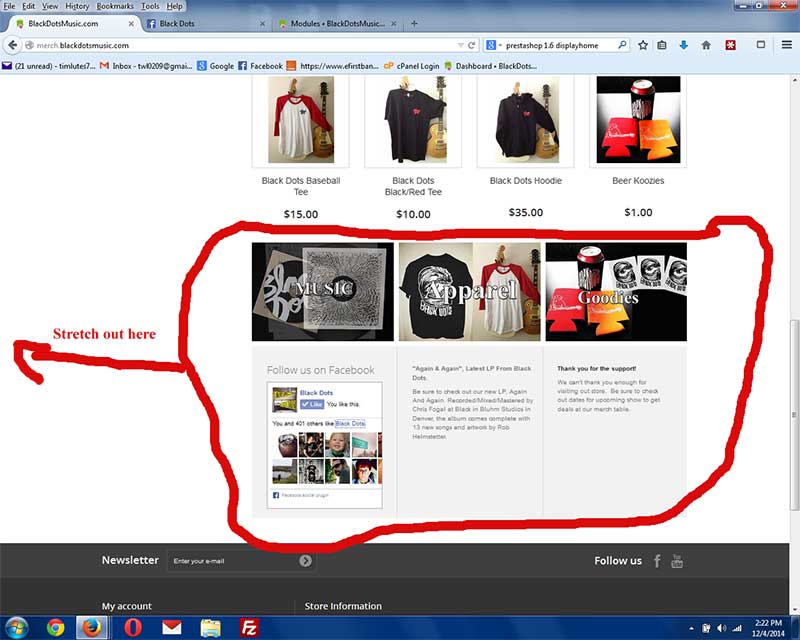Open the Apparel category banner
The width and height of the screenshot is (800, 640).
469,291
